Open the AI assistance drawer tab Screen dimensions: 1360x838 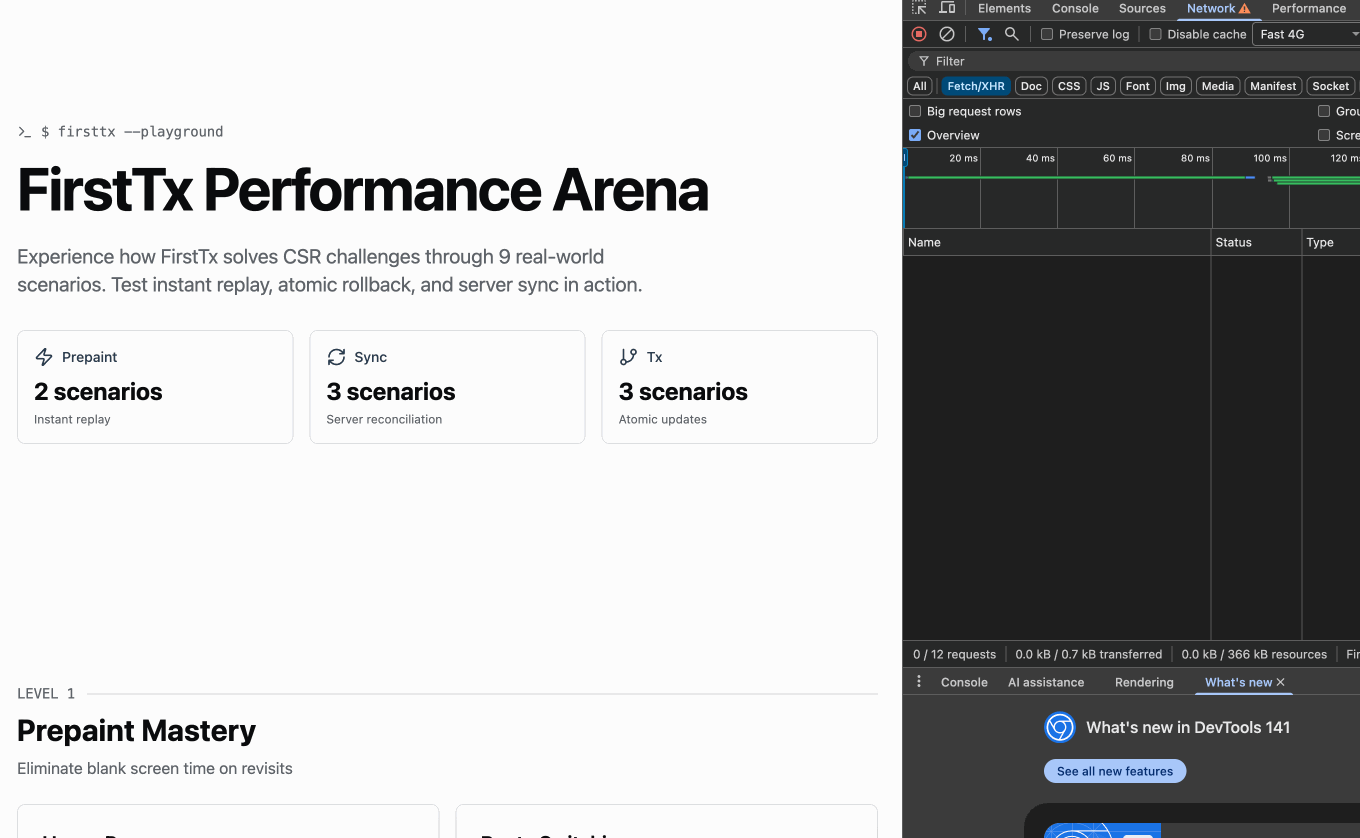click(1046, 682)
